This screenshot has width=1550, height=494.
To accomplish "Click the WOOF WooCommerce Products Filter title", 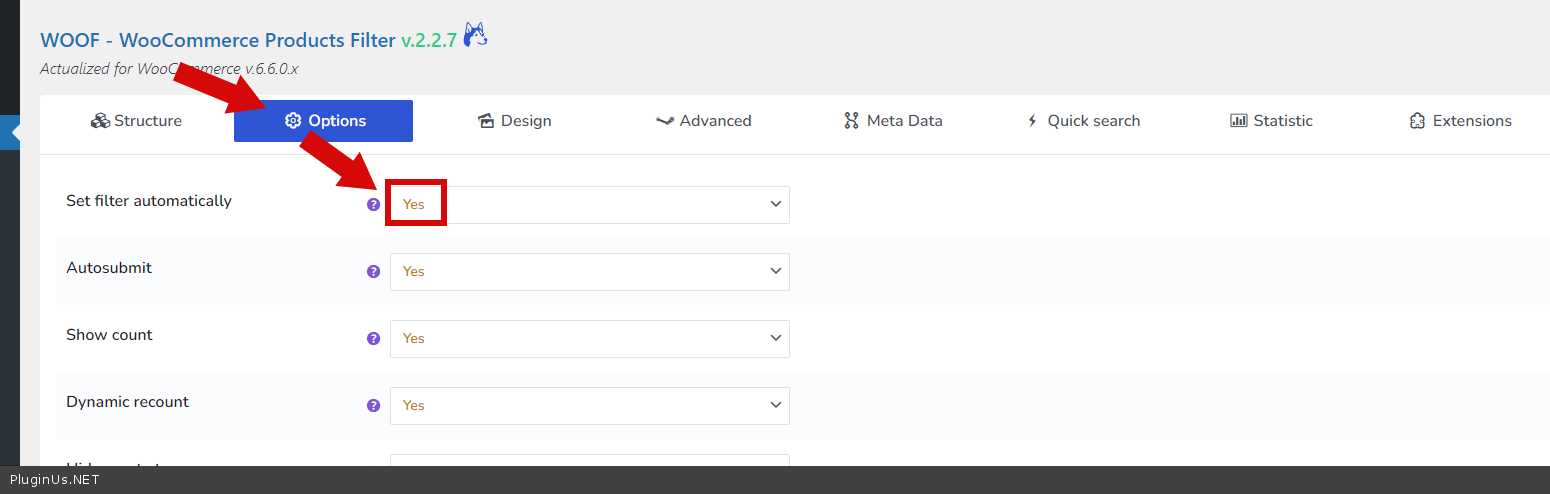I will click(218, 40).
